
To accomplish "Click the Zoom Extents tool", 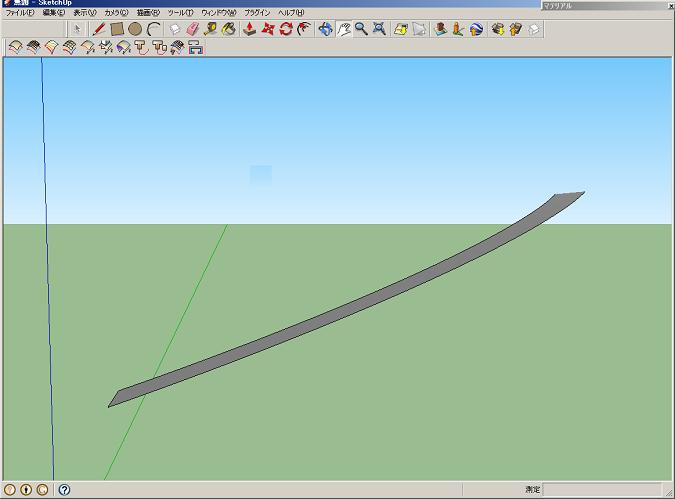I will click(x=379, y=29).
